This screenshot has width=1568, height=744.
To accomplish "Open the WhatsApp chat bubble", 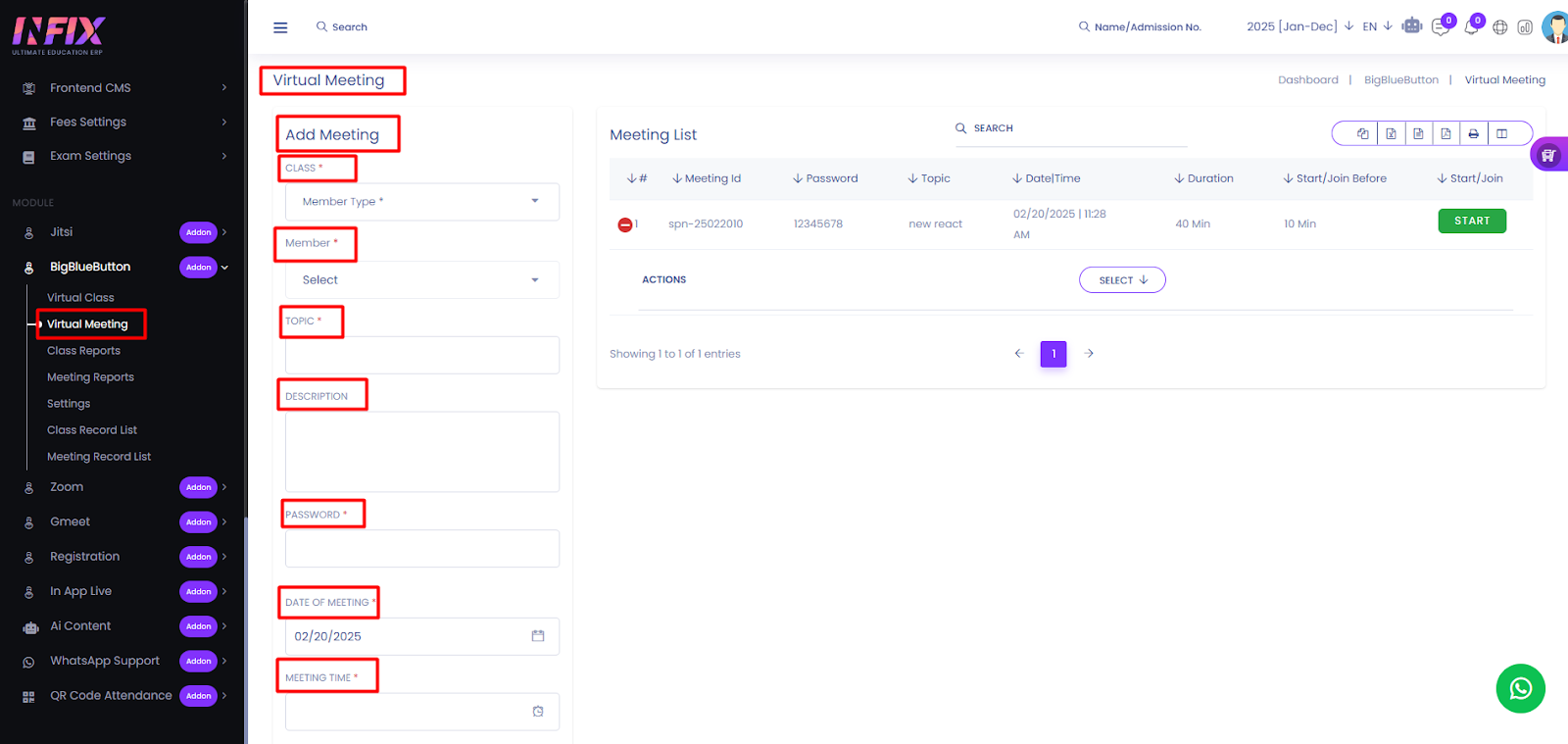I will (x=1520, y=688).
